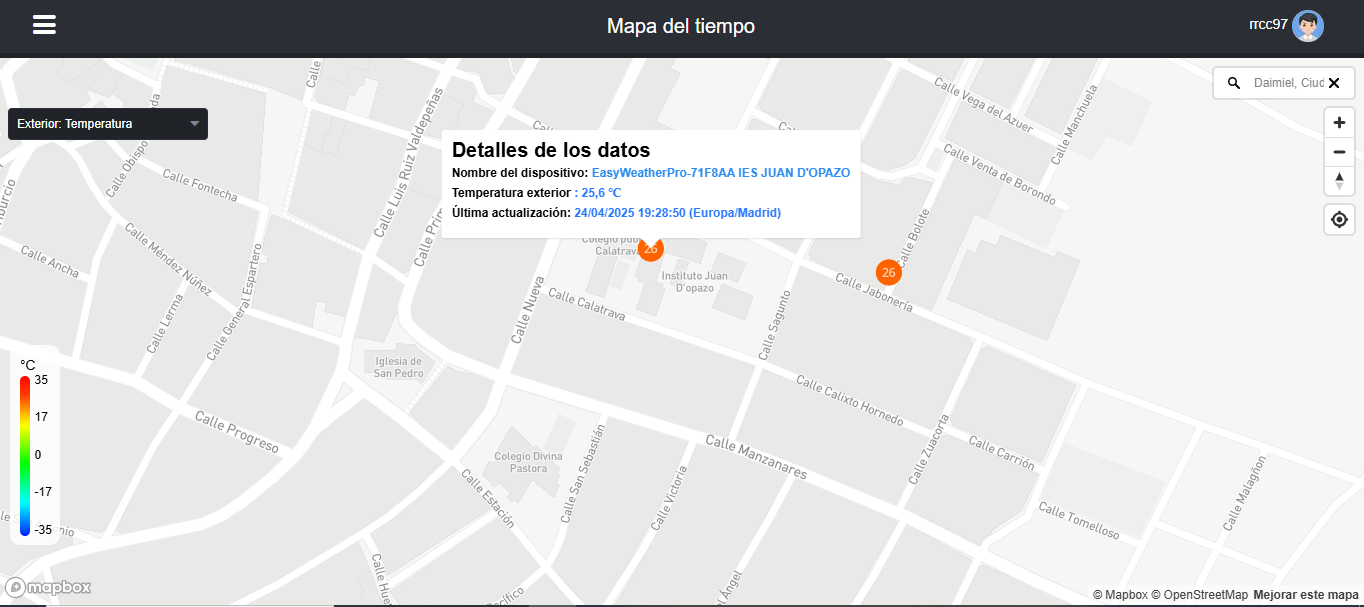
Task: Open the EasyWeatherPro-71F8AA device link
Action: click(x=720, y=172)
